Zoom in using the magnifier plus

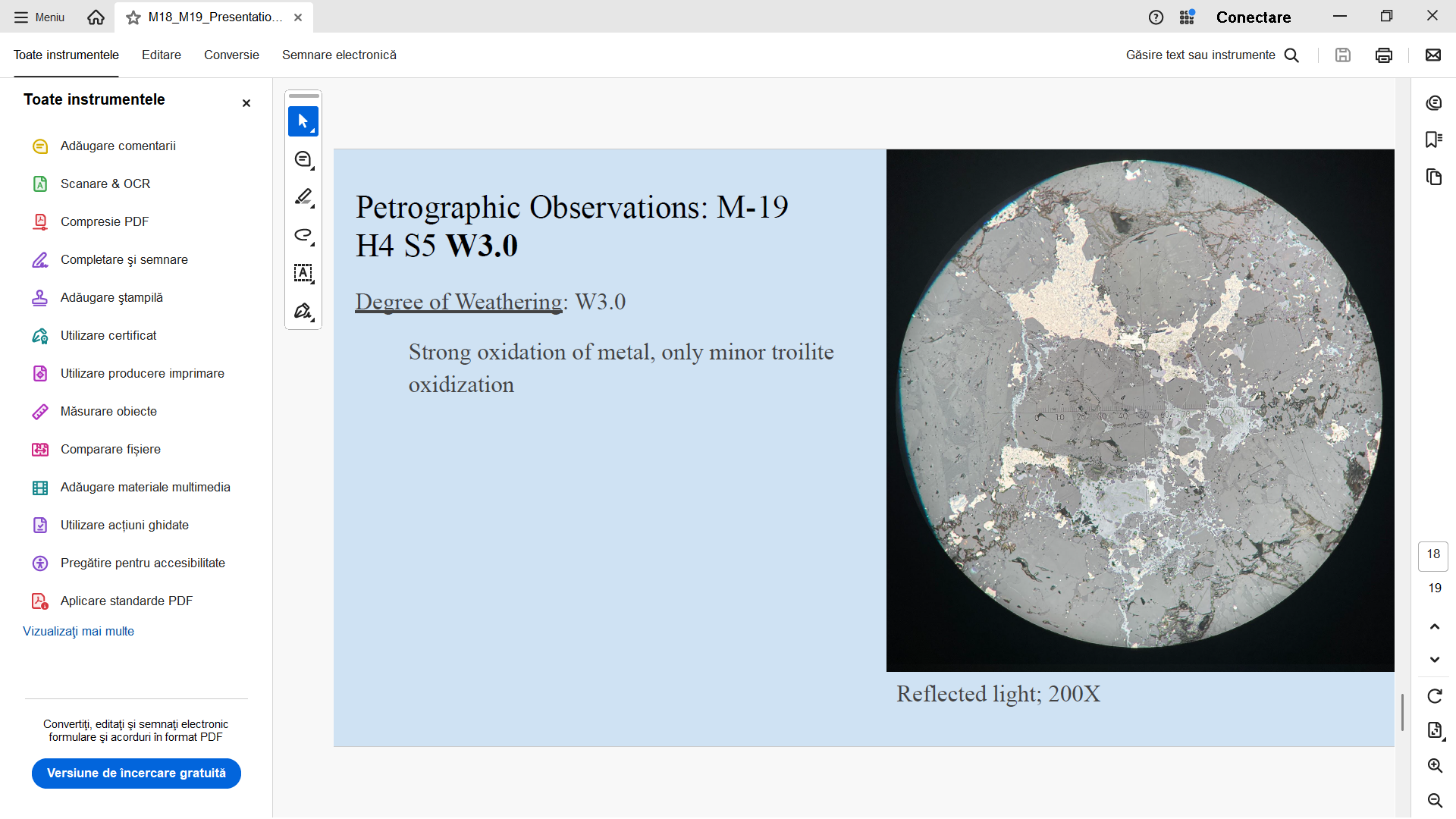click(1434, 766)
